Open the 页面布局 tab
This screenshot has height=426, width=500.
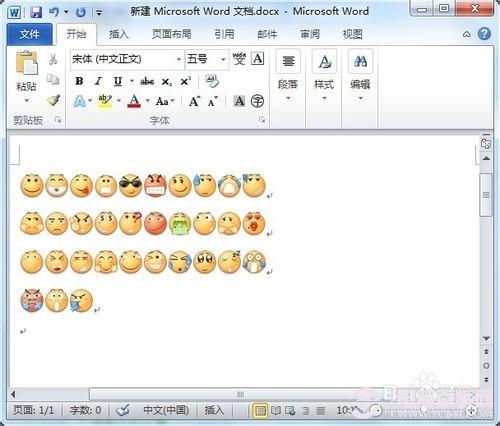coord(171,34)
